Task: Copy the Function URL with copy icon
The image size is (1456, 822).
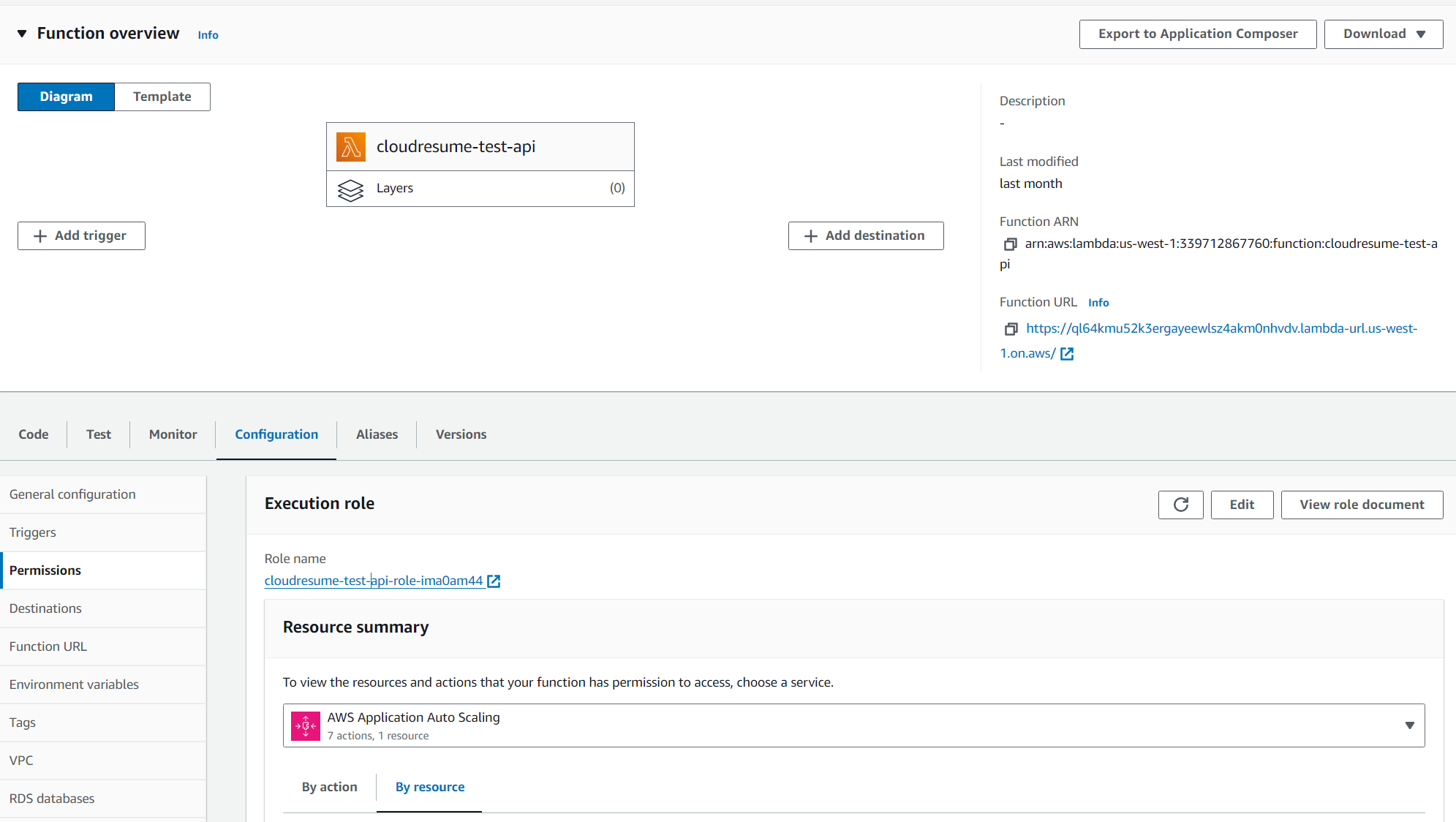Action: point(1011,329)
